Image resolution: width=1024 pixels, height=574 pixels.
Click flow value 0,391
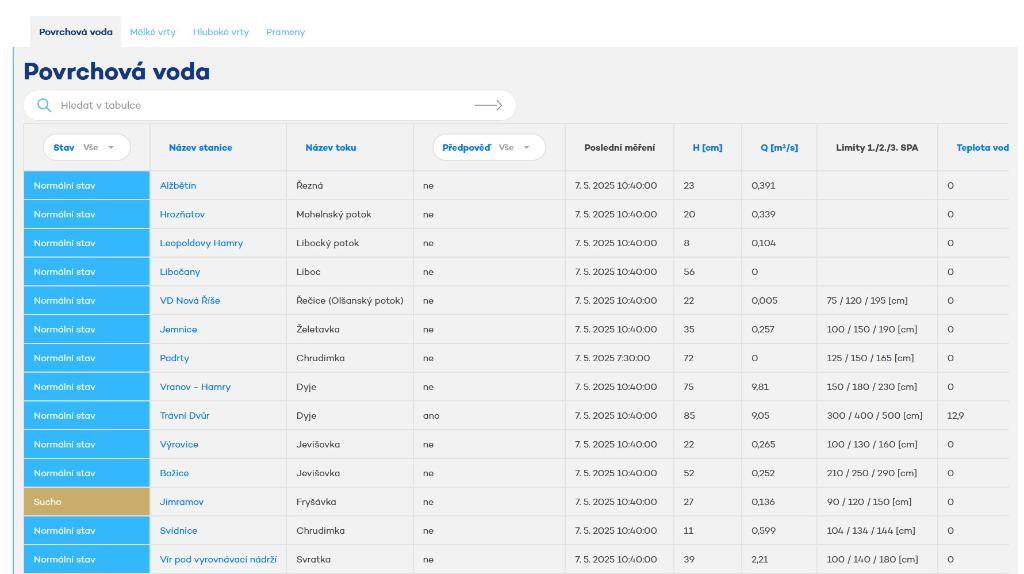click(x=763, y=185)
